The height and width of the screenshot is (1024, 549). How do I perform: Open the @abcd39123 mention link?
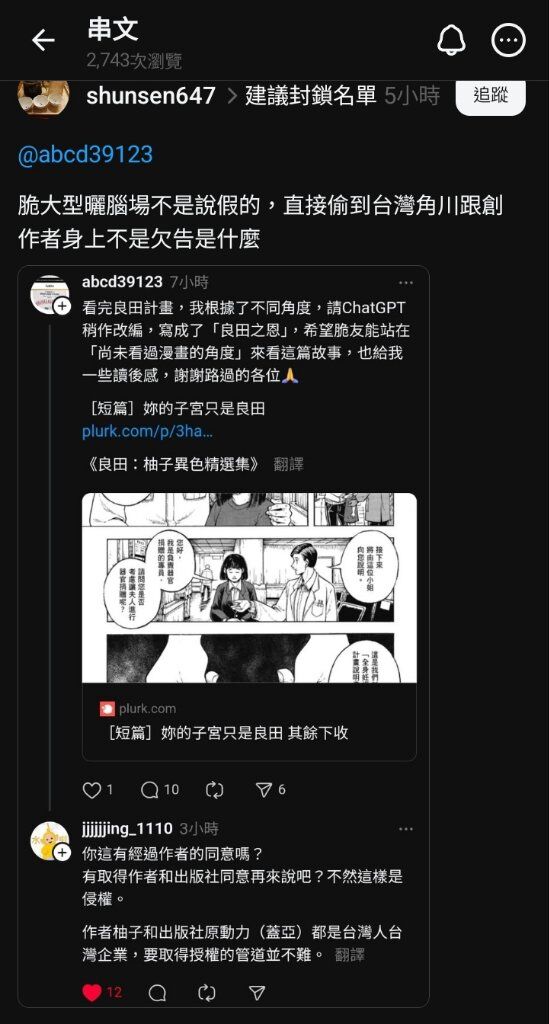[85, 155]
